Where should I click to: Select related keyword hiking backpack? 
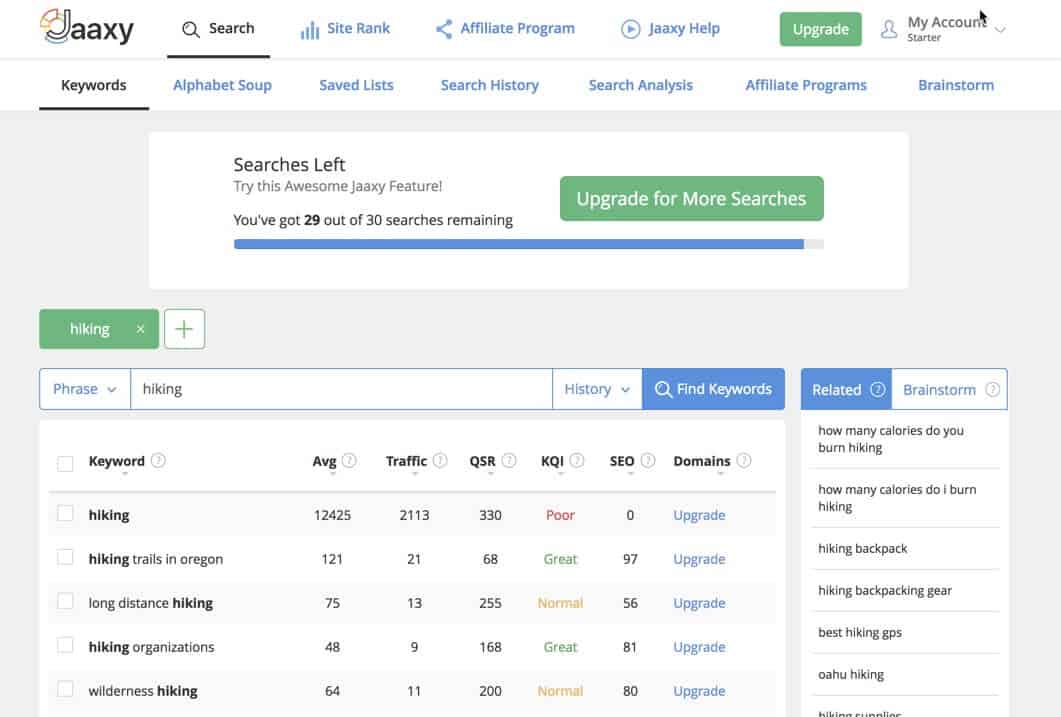click(863, 549)
